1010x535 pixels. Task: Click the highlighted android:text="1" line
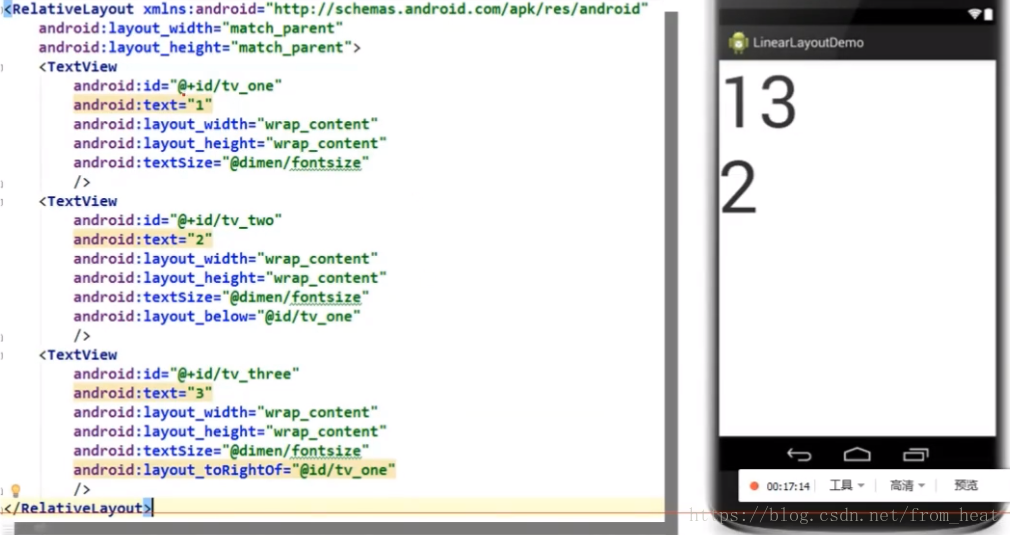point(143,105)
